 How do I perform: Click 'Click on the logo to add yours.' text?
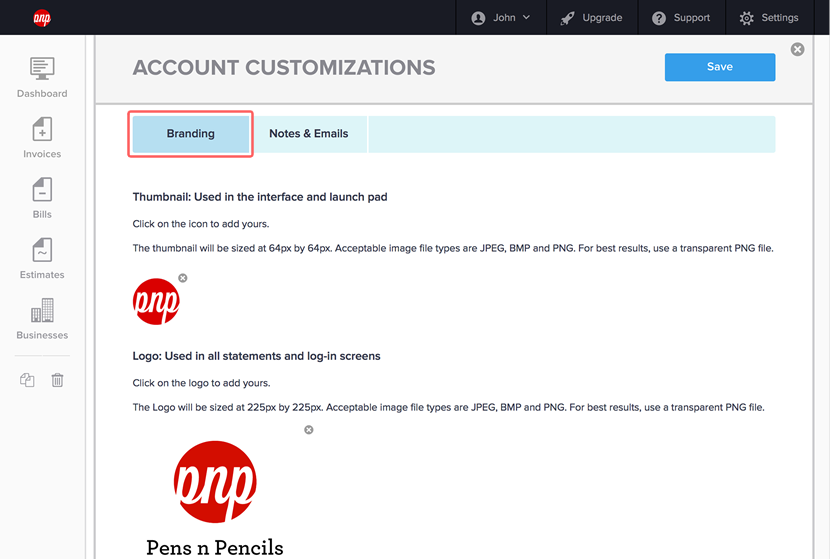201,383
